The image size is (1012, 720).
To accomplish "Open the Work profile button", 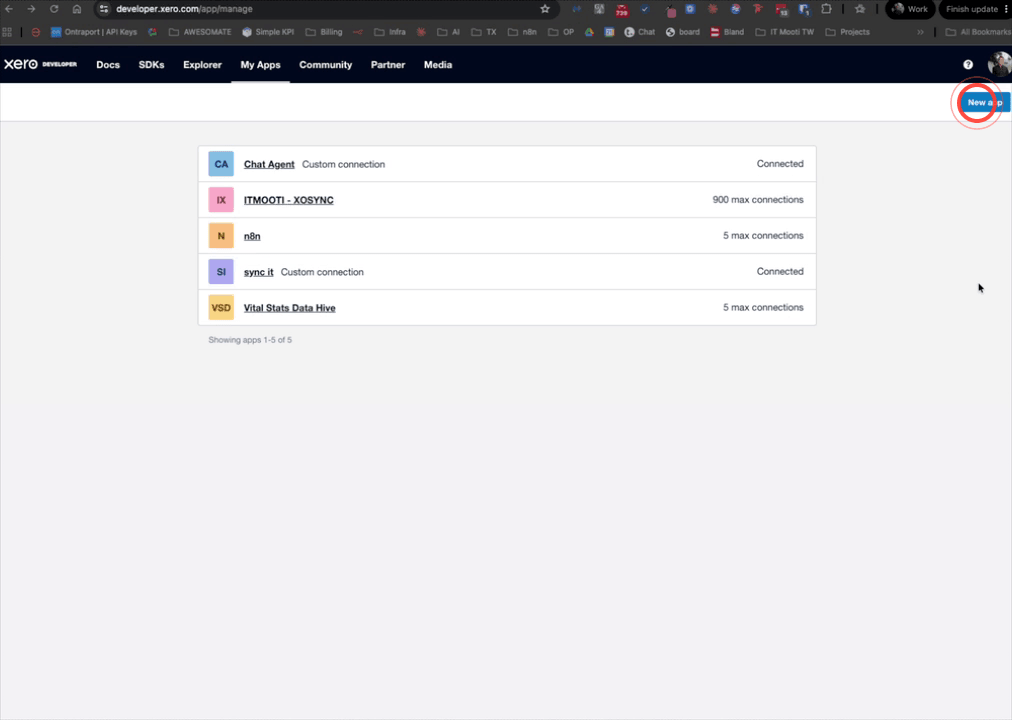I will pyautogui.click(x=910, y=9).
